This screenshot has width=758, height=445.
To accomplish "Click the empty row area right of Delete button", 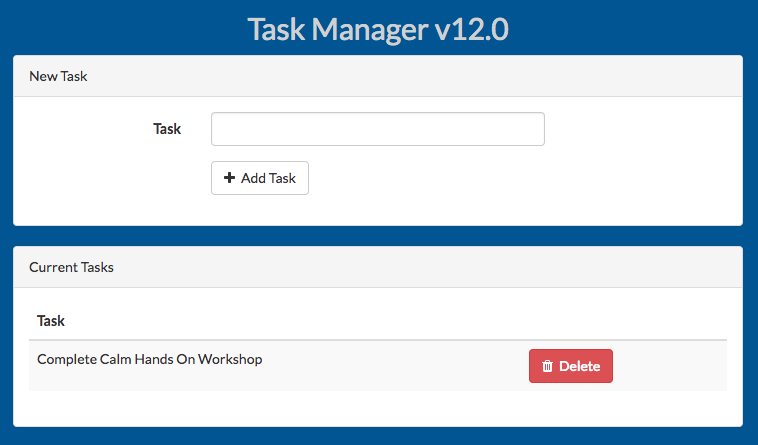I will pyautogui.click(x=670, y=366).
